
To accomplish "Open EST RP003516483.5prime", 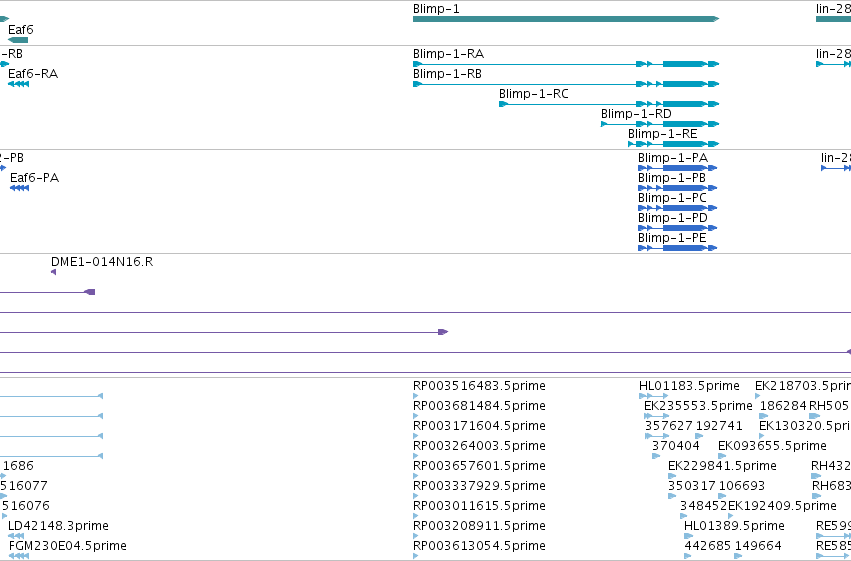I will (x=479, y=386).
